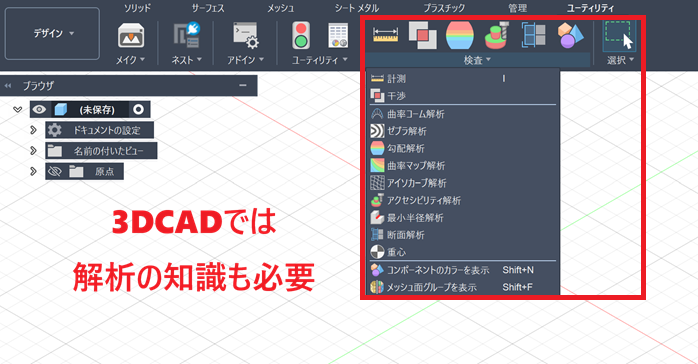Choose アクセシビリティ解析 menu entry

[x=463, y=200]
